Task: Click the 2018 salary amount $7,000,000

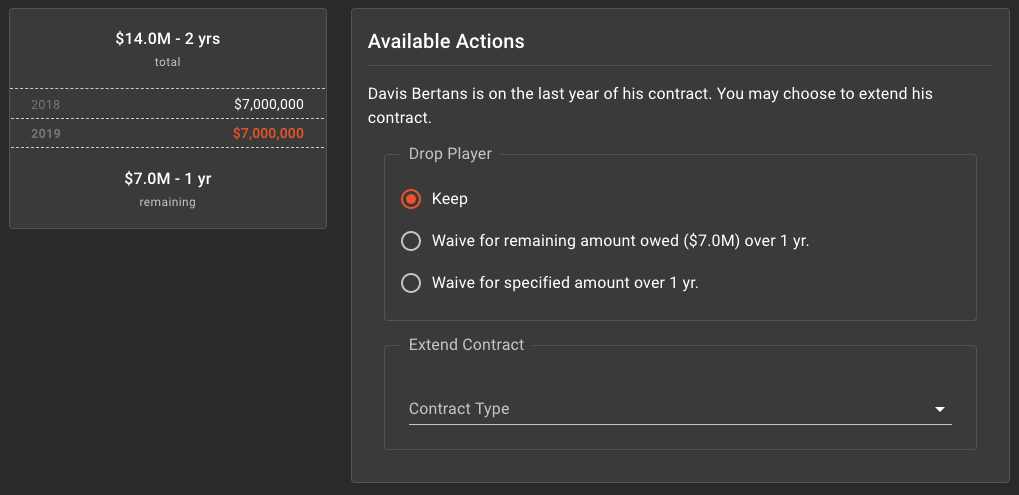Action: pos(268,104)
